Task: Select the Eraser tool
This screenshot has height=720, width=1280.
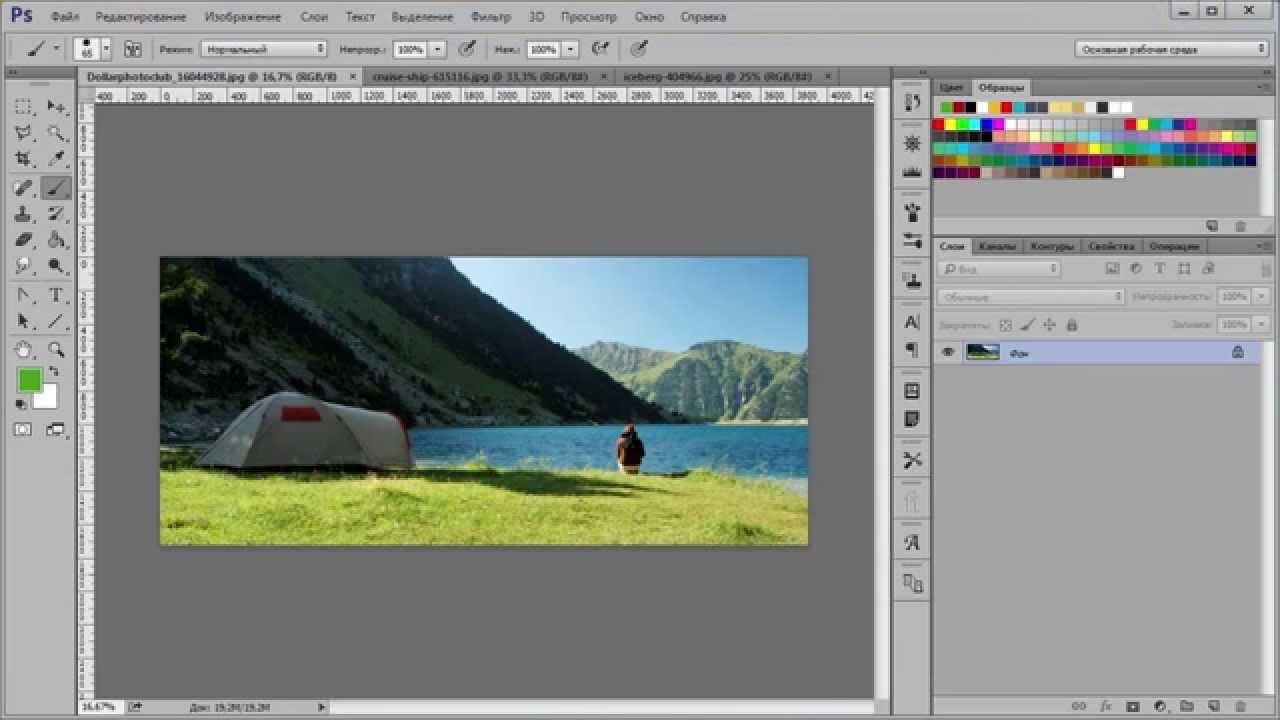Action: pos(24,239)
